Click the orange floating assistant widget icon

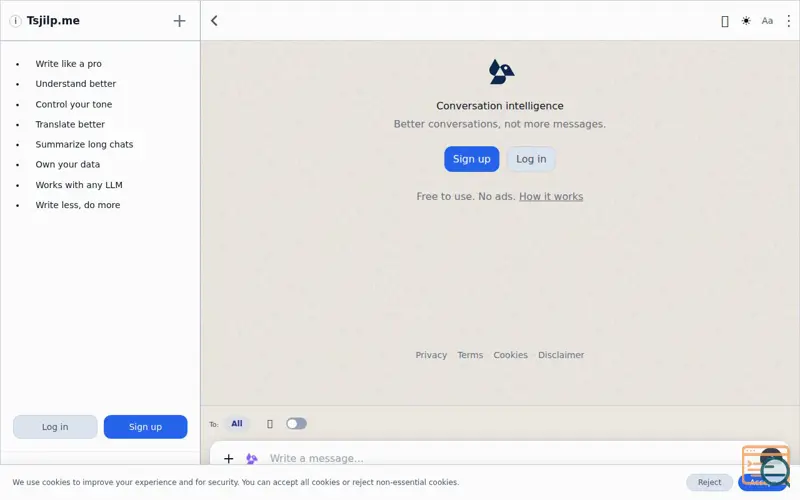(x=766, y=466)
